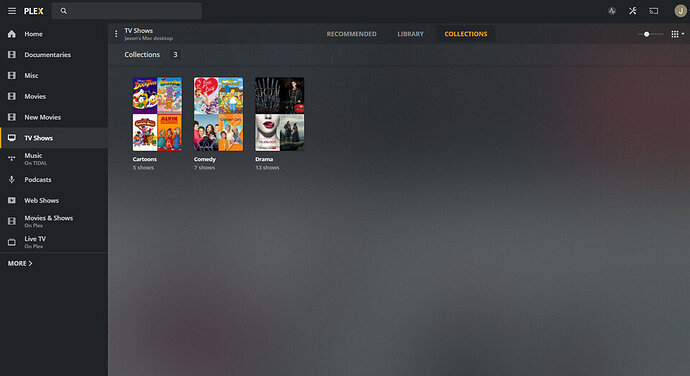Go to Home in sidebar

(33, 34)
